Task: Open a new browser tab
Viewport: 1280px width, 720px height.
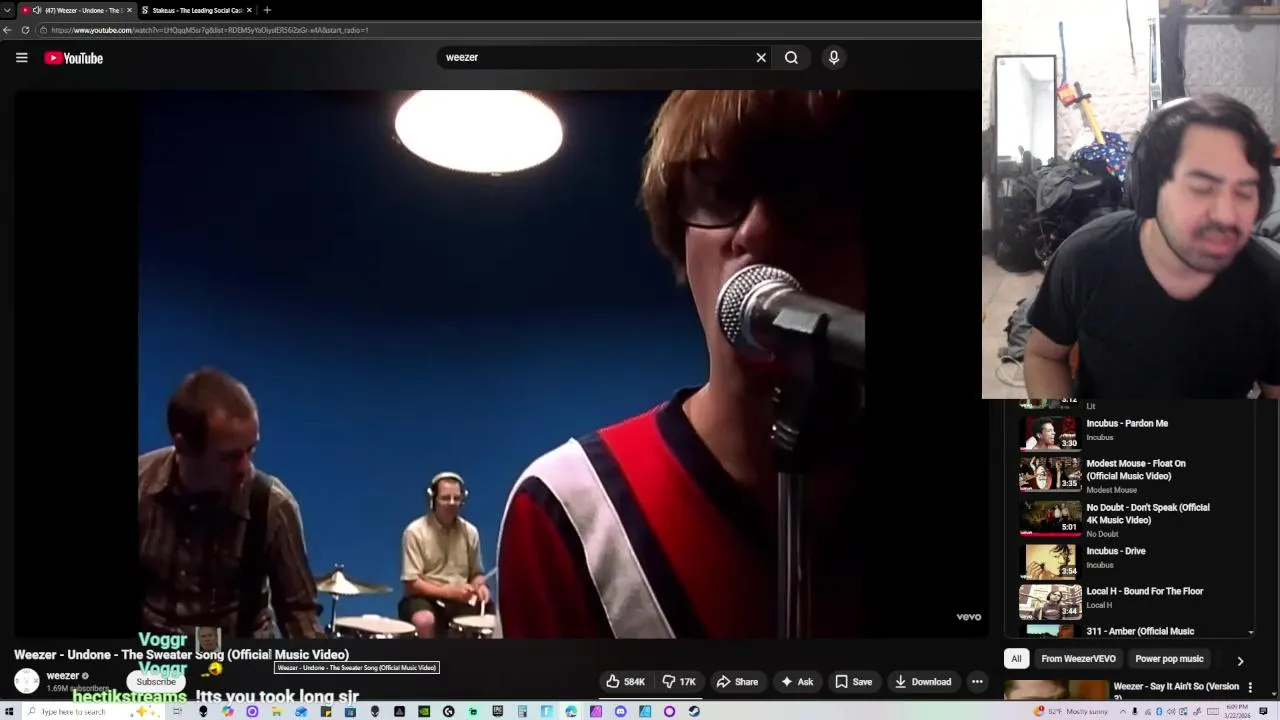Action: coord(267,10)
